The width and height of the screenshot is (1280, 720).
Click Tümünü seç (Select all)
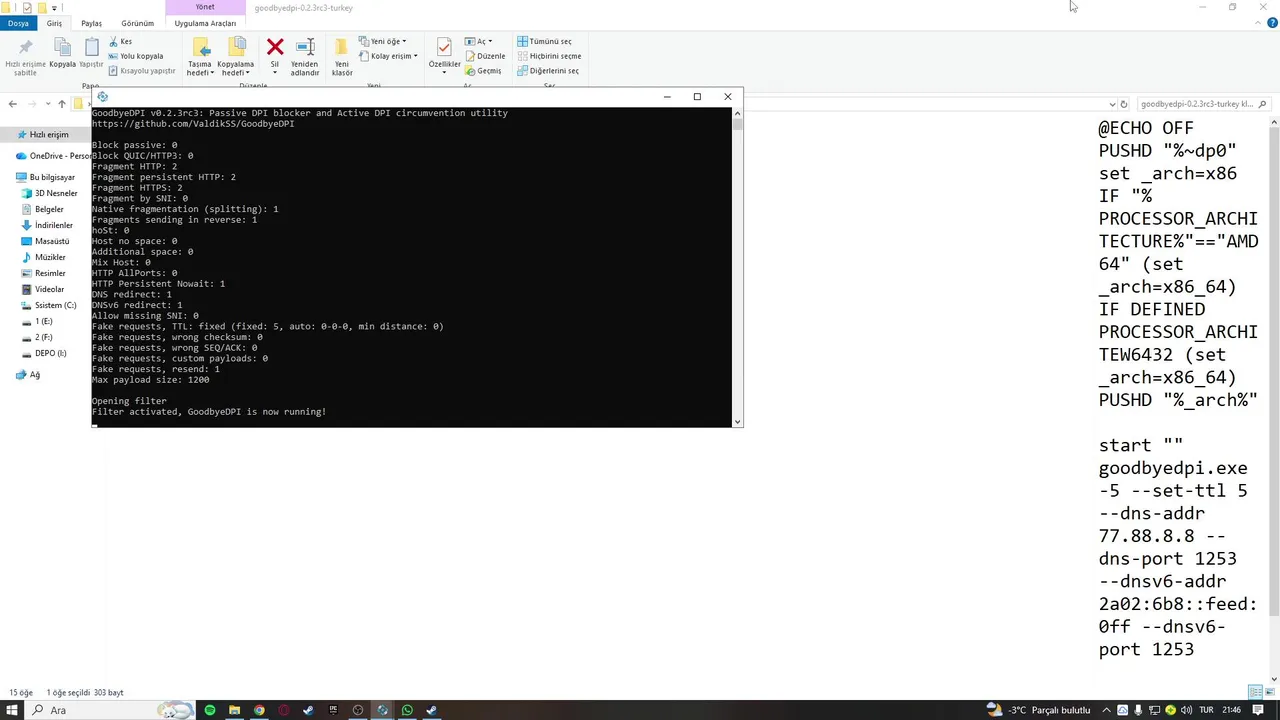(545, 42)
